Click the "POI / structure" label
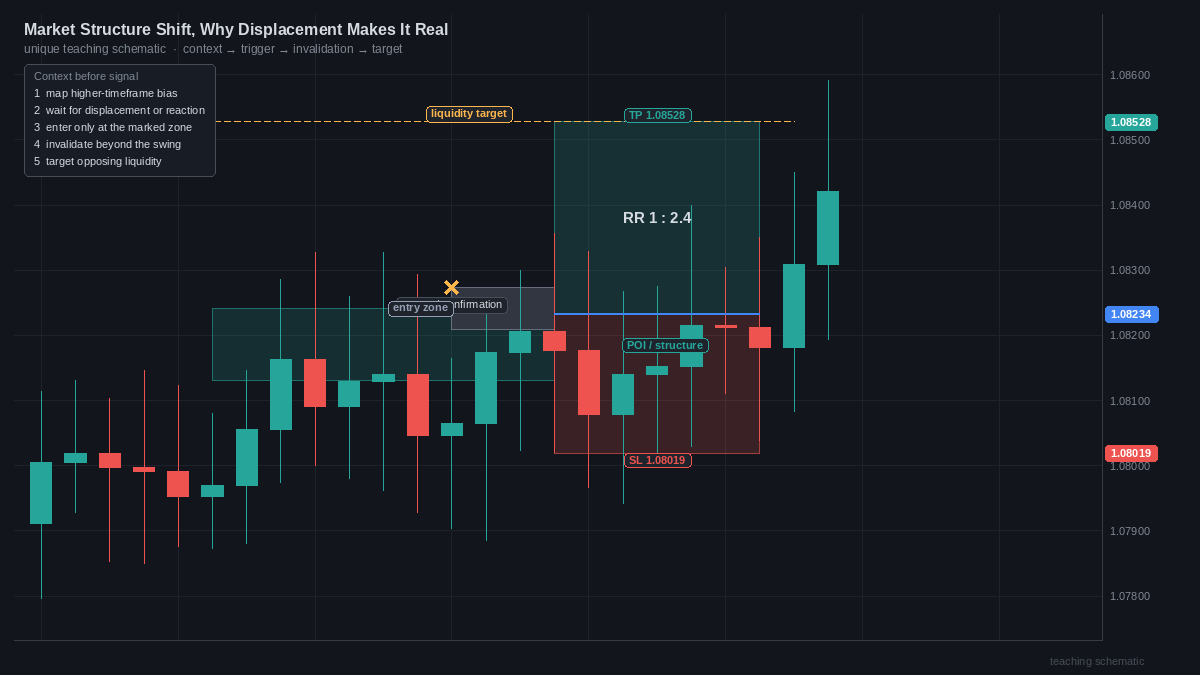Screen dimensions: 1200x675 pos(665,345)
